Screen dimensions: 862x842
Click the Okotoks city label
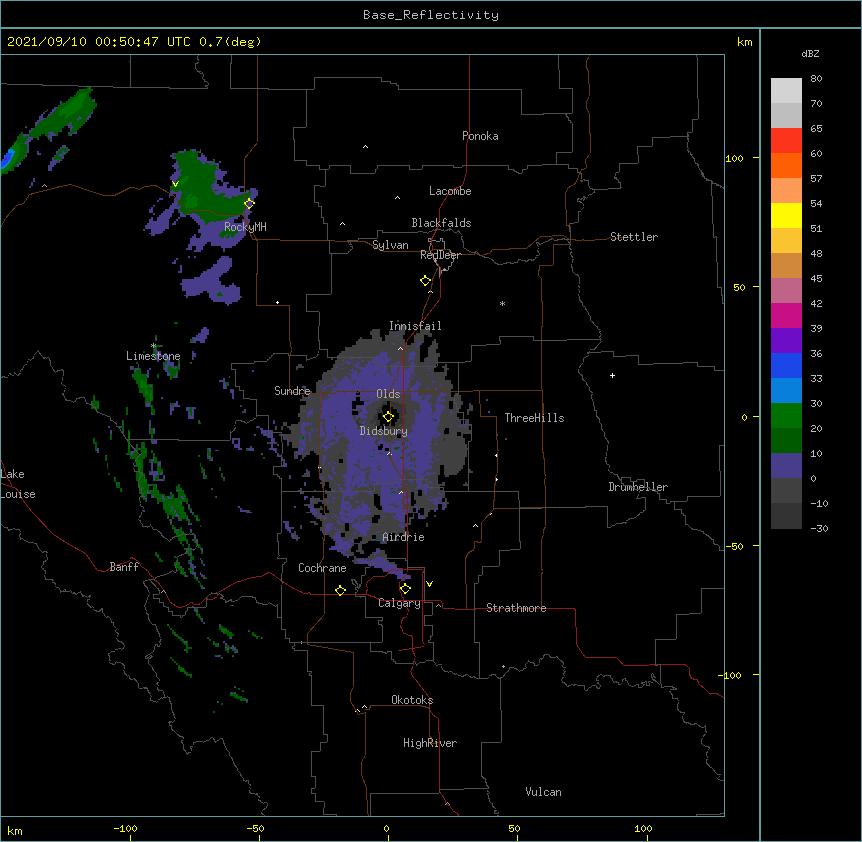click(412, 700)
